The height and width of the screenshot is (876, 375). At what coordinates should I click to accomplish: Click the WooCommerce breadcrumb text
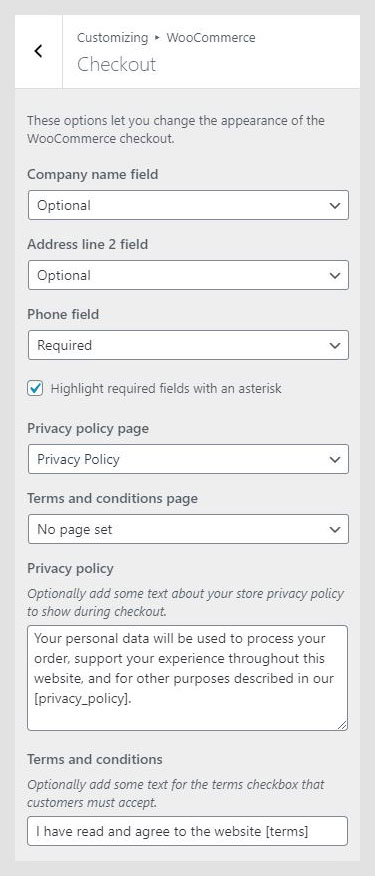click(211, 37)
